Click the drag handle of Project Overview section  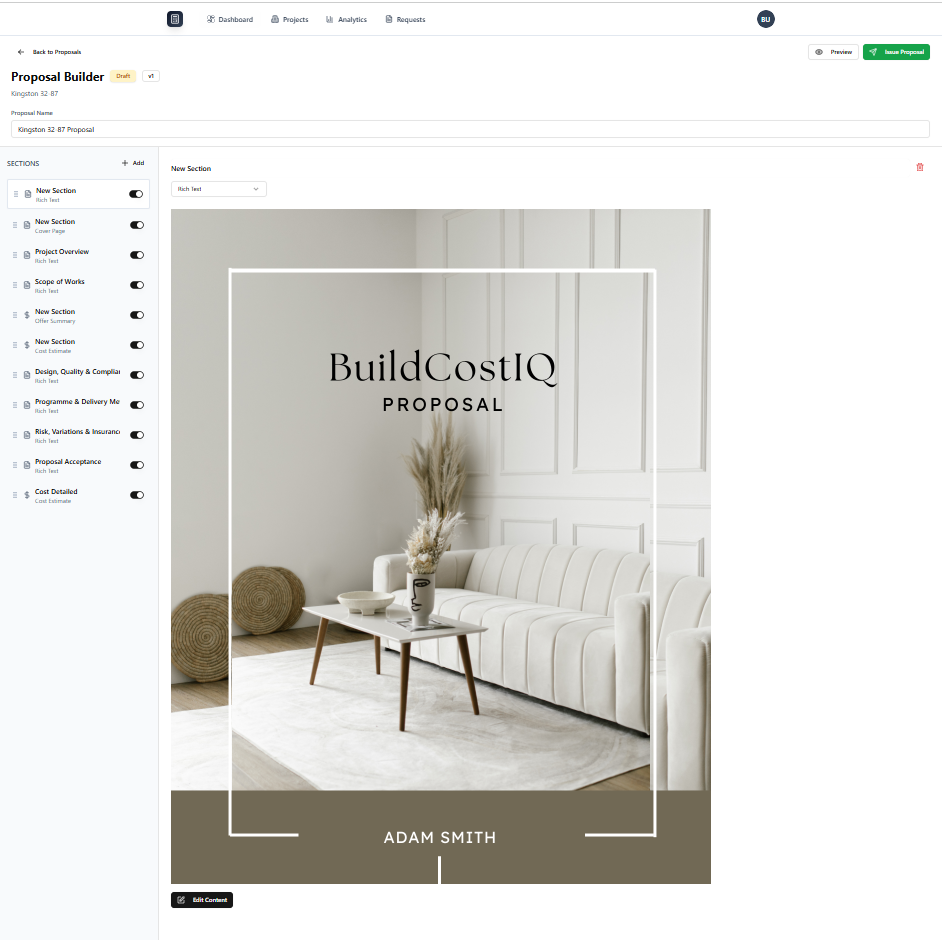tap(15, 255)
